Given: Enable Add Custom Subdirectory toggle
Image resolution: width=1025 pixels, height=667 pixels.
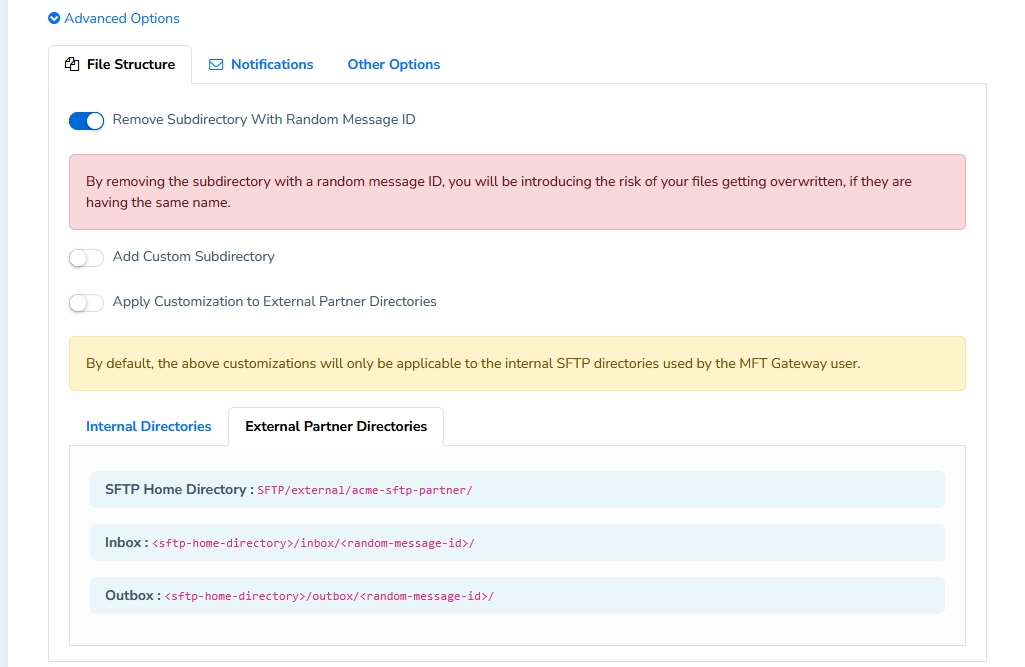Looking at the screenshot, I should click(86, 258).
